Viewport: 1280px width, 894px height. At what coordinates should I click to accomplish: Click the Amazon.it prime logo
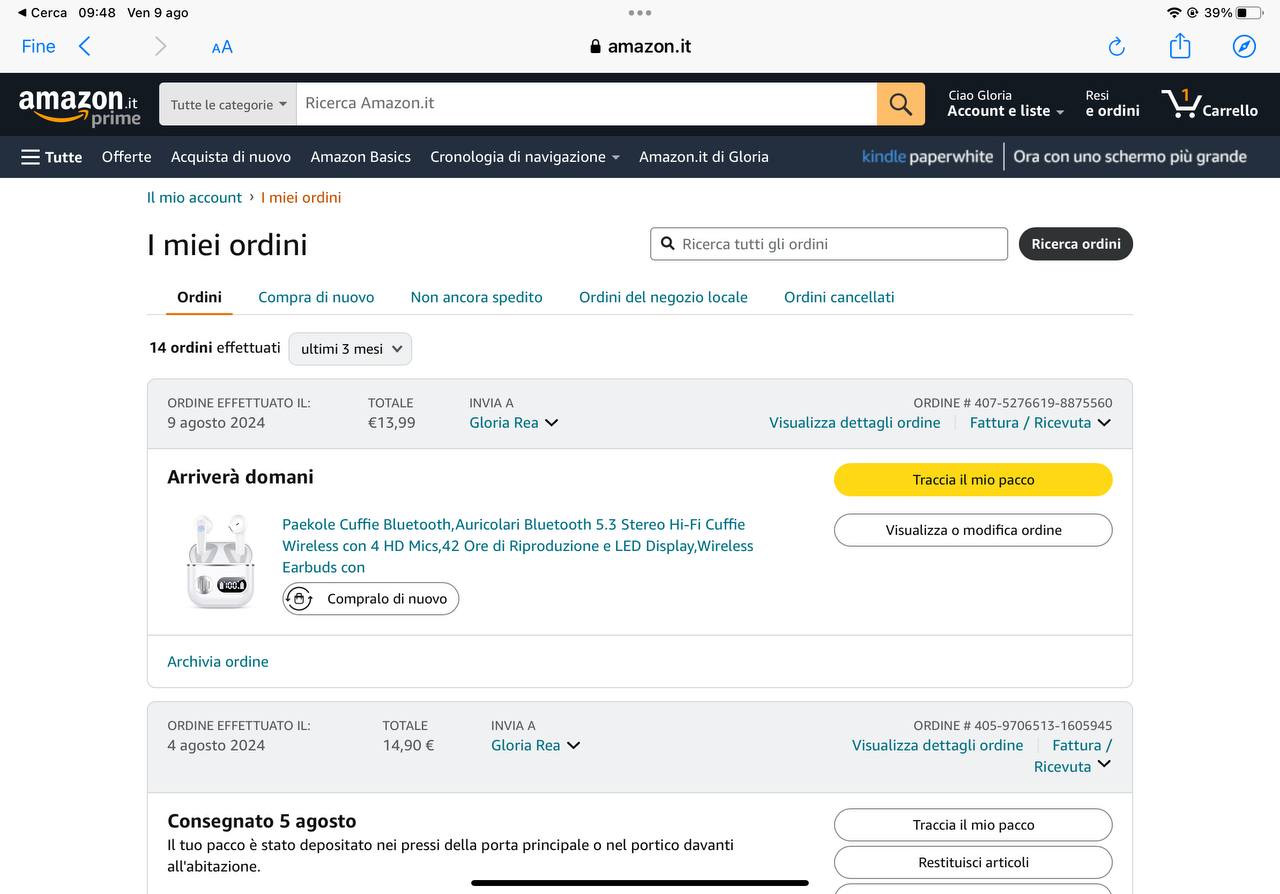tap(79, 105)
